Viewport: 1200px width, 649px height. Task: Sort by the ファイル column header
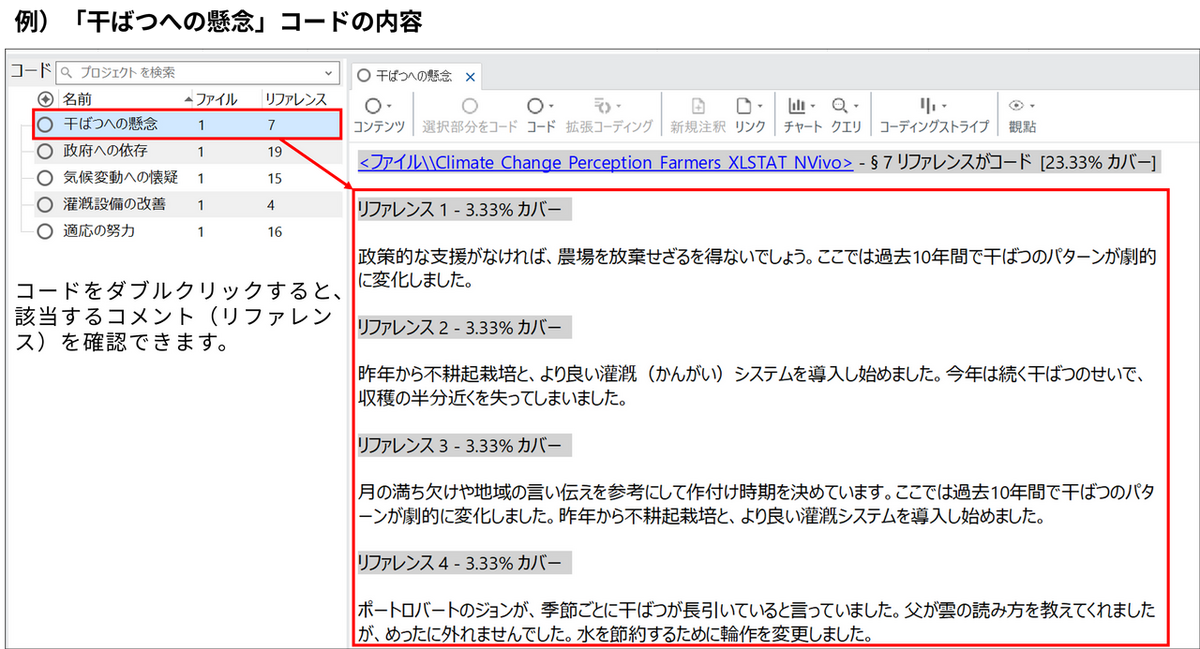tap(215, 99)
